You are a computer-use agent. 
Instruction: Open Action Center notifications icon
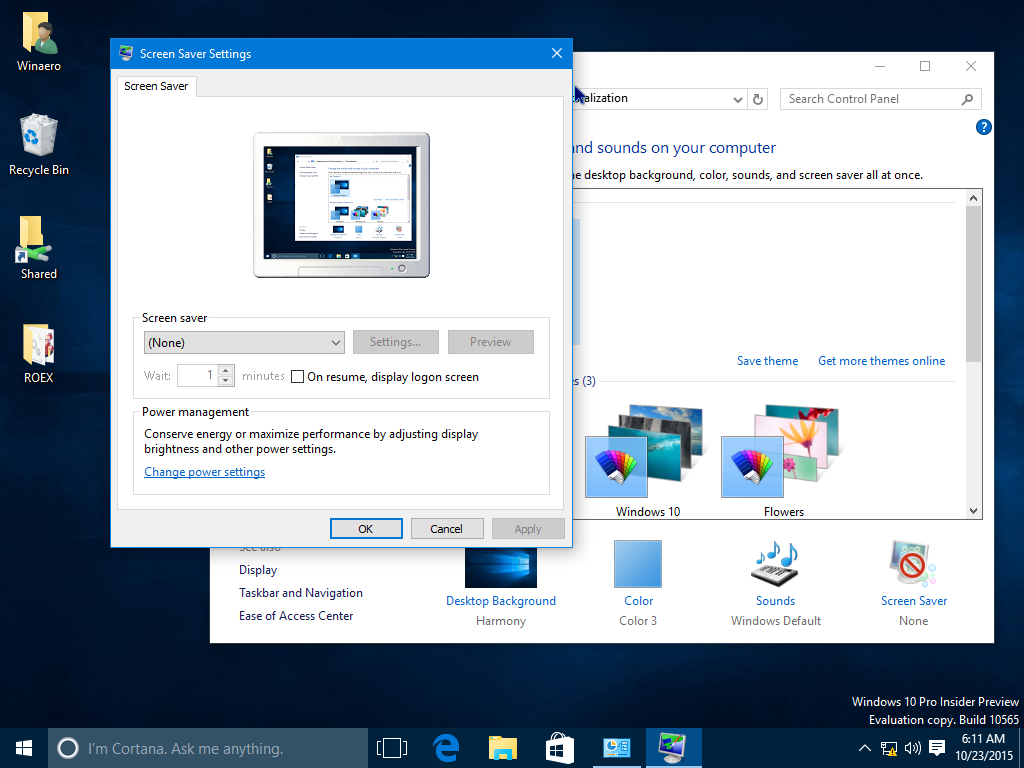(937, 748)
